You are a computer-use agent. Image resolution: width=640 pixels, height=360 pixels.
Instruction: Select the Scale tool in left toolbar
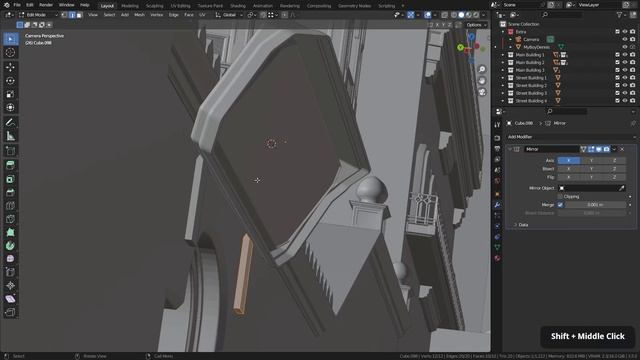(10, 94)
